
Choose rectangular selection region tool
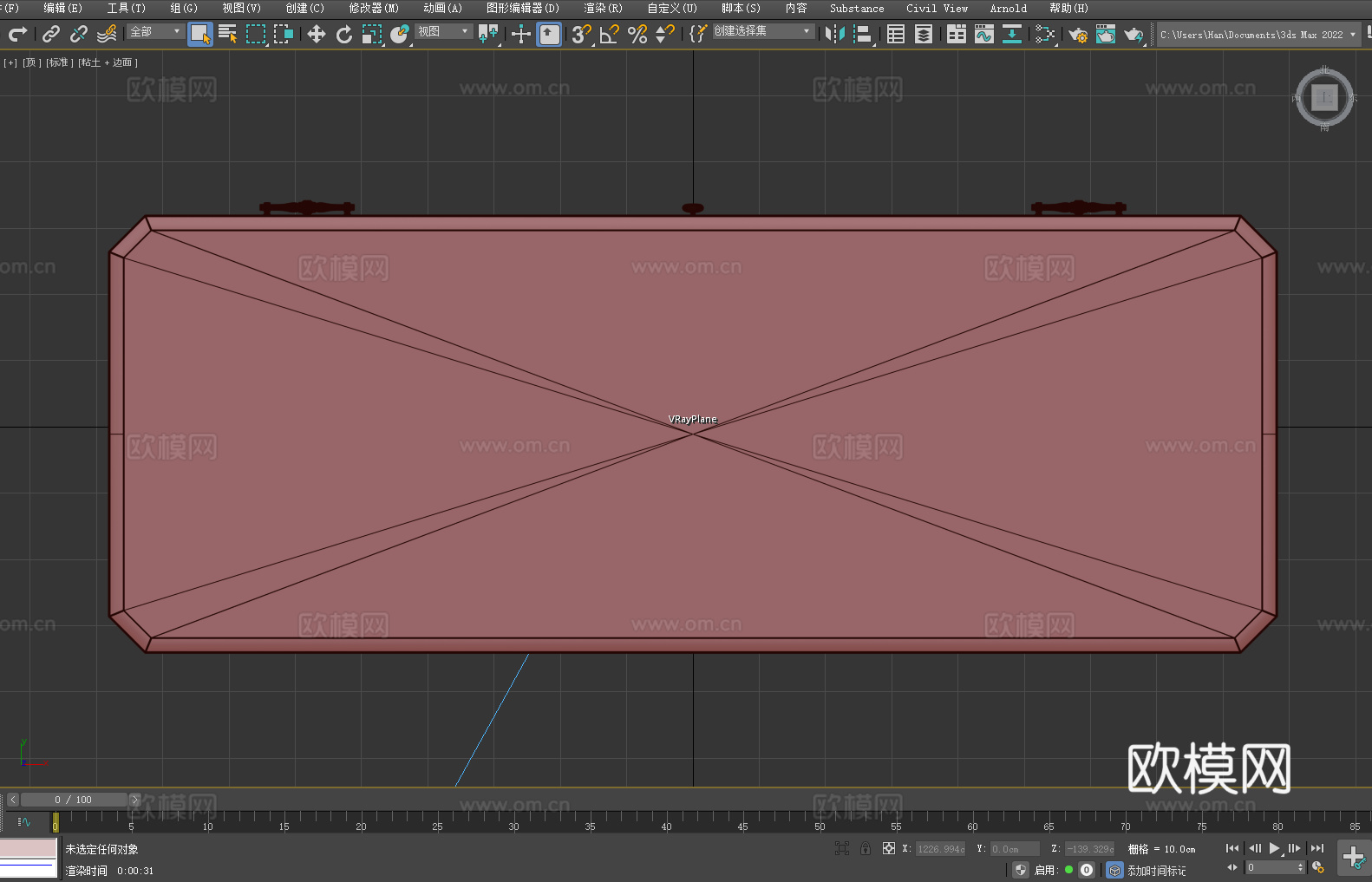tap(256, 34)
